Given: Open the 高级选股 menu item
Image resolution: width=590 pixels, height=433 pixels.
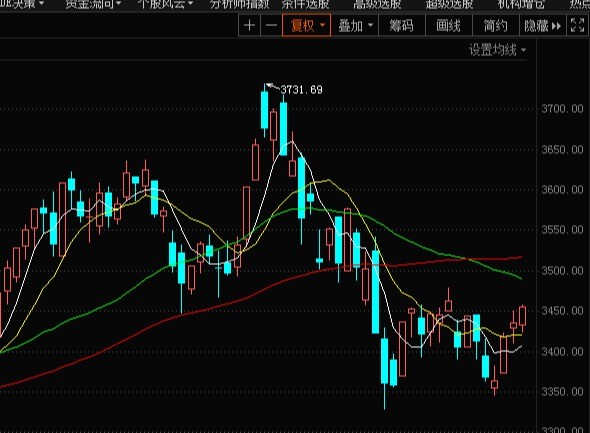Looking at the screenshot, I should pos(377,4).
